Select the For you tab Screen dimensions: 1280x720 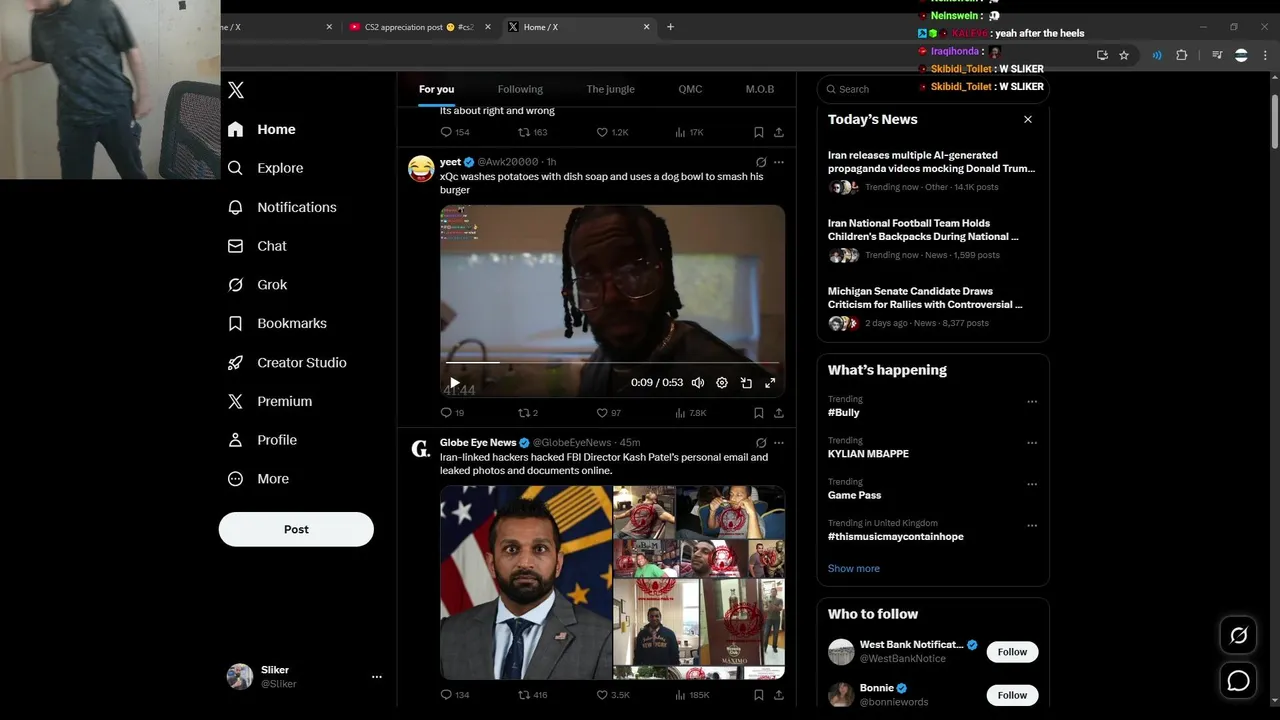436,89
